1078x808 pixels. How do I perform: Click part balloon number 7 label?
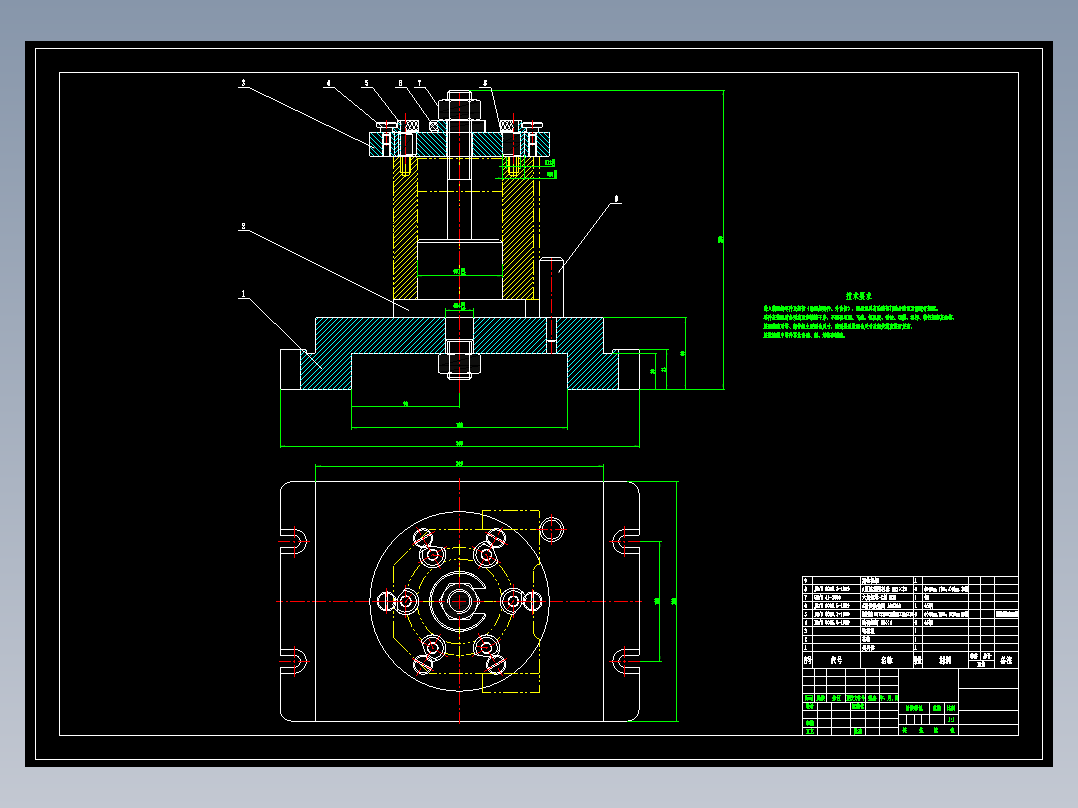coord(419,83)
